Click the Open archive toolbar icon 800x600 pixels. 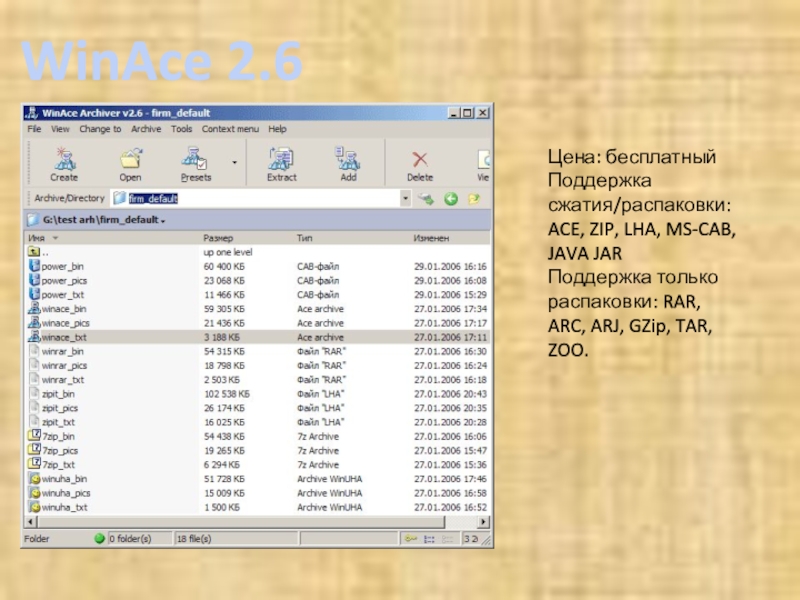coord(131,164)
